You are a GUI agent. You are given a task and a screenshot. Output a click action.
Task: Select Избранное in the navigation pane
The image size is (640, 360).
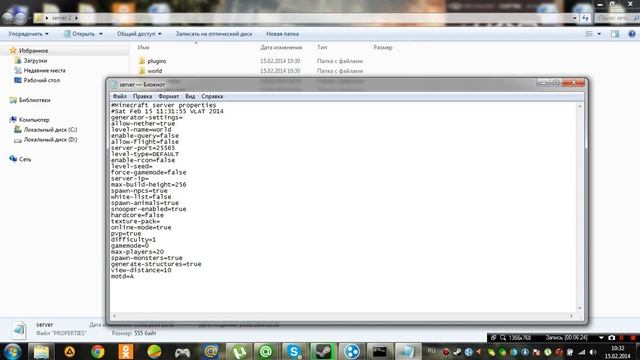(x=33, y=51)
